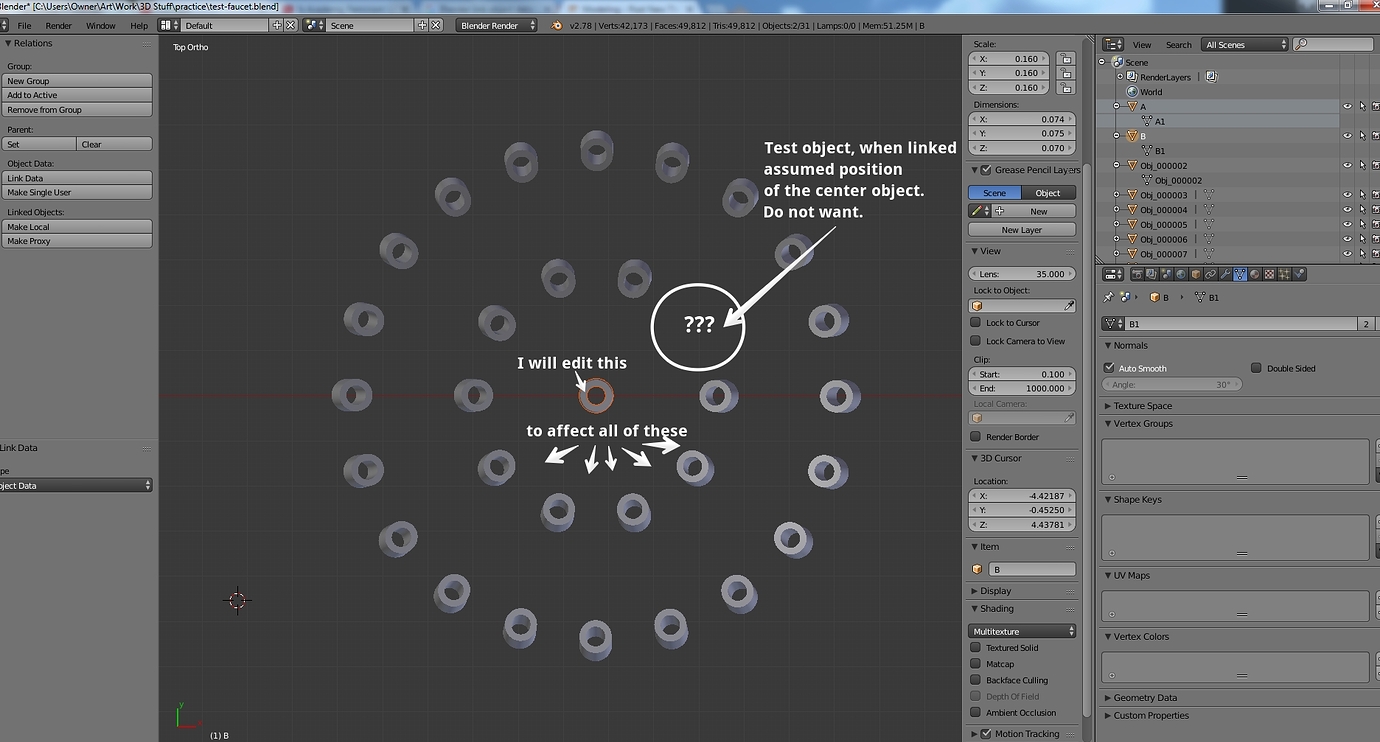Open the Multitexture shading dropdown
The width and height of the screenshot is (1380, 742).
pyautogui.click(x=1022, y=632)
